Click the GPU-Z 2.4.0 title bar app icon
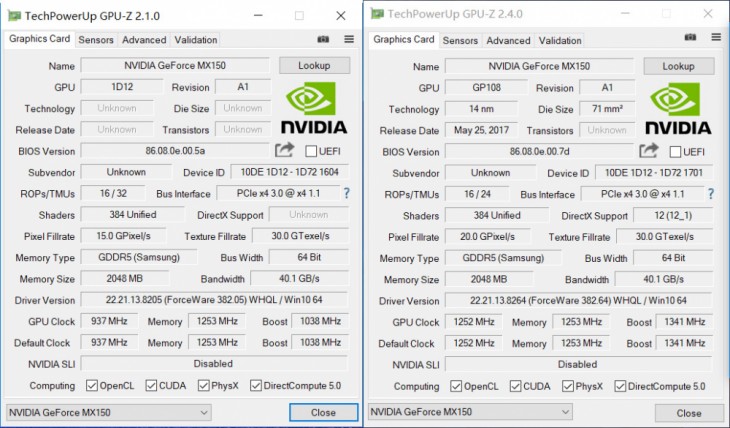Image resolution: width=730 pixels, height=428 pixels. click(377, 14)
